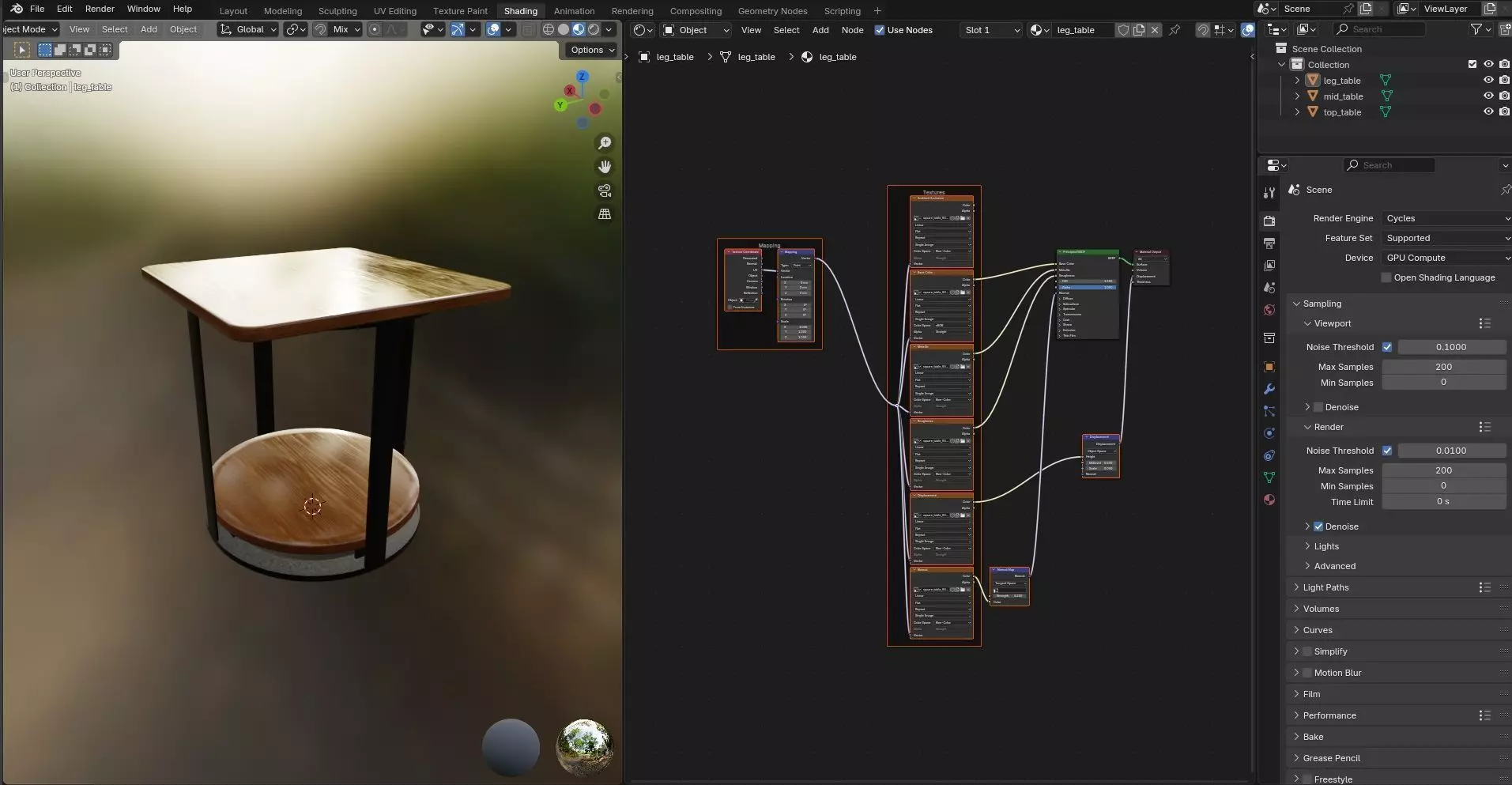Adjust Render Time Limit 0 s field
1512x785 pixels.
coord(1443,502)
